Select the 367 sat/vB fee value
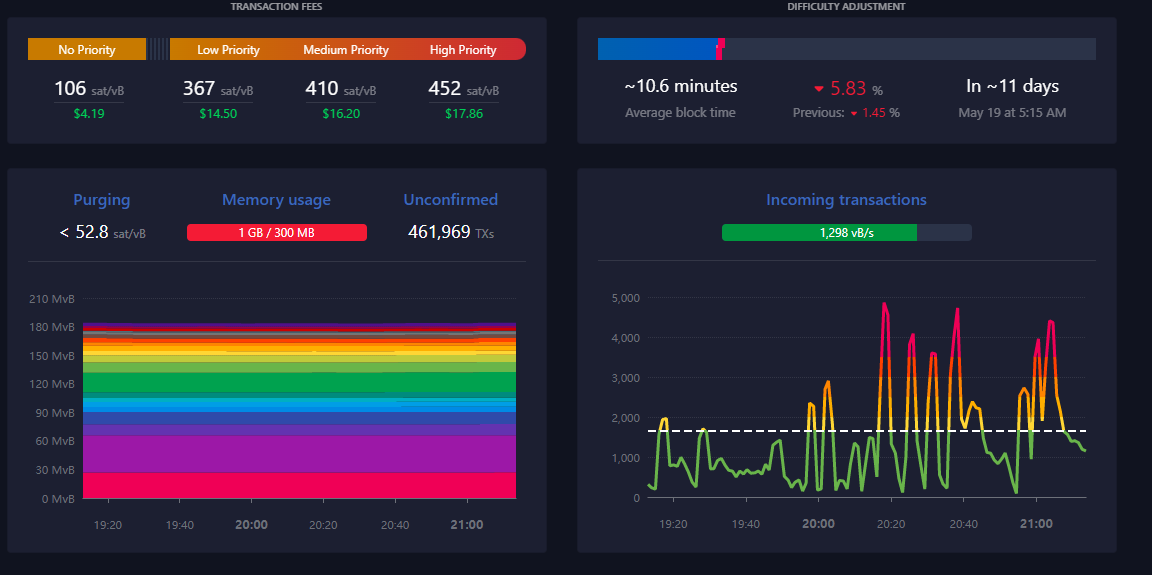Viewport: 1152px width, 575px height. coord(217,90)
